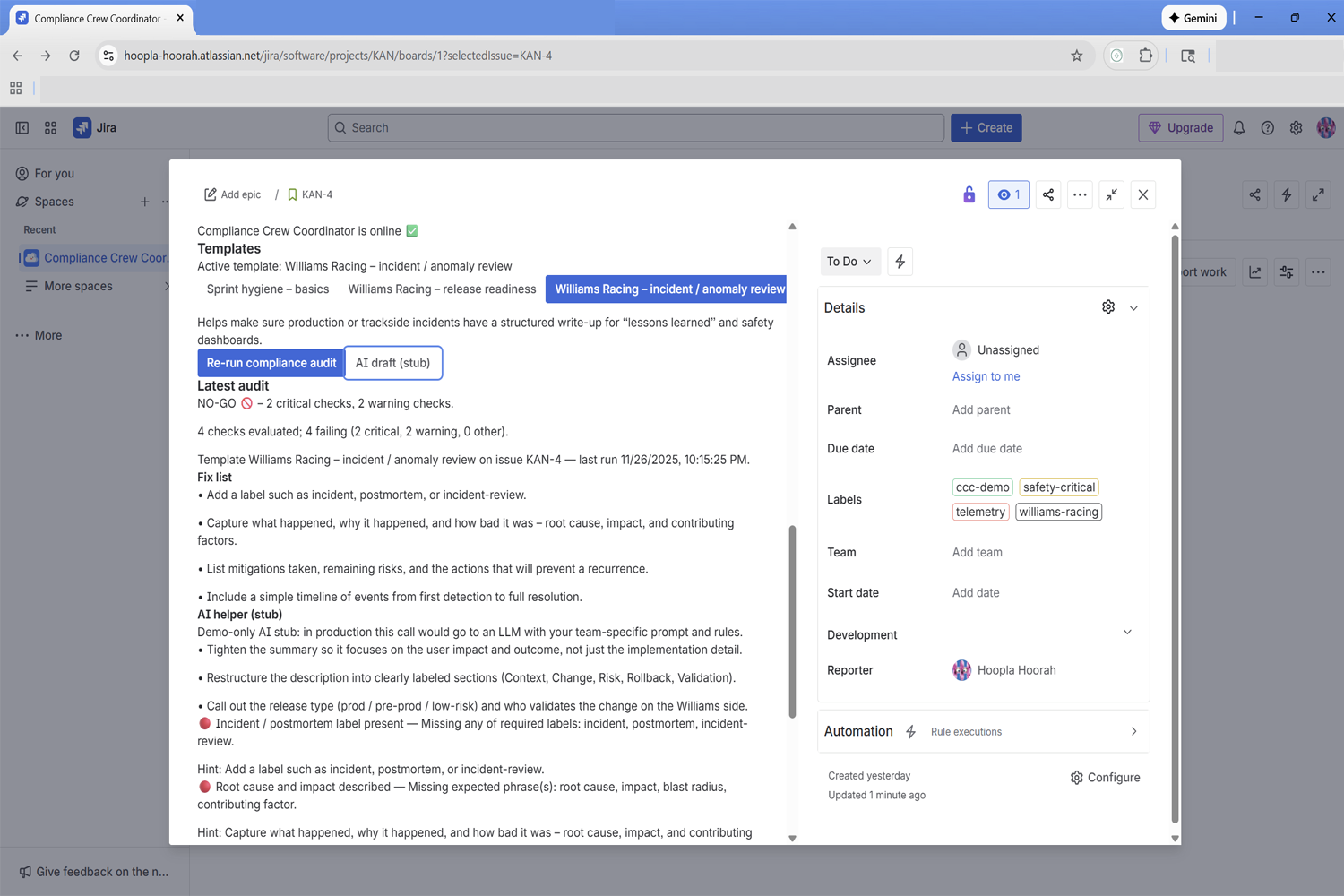The height and width of the screenshot is (896, 1344).
Task: Add a new space with plus icon
Action: click(x=145, y=202)
